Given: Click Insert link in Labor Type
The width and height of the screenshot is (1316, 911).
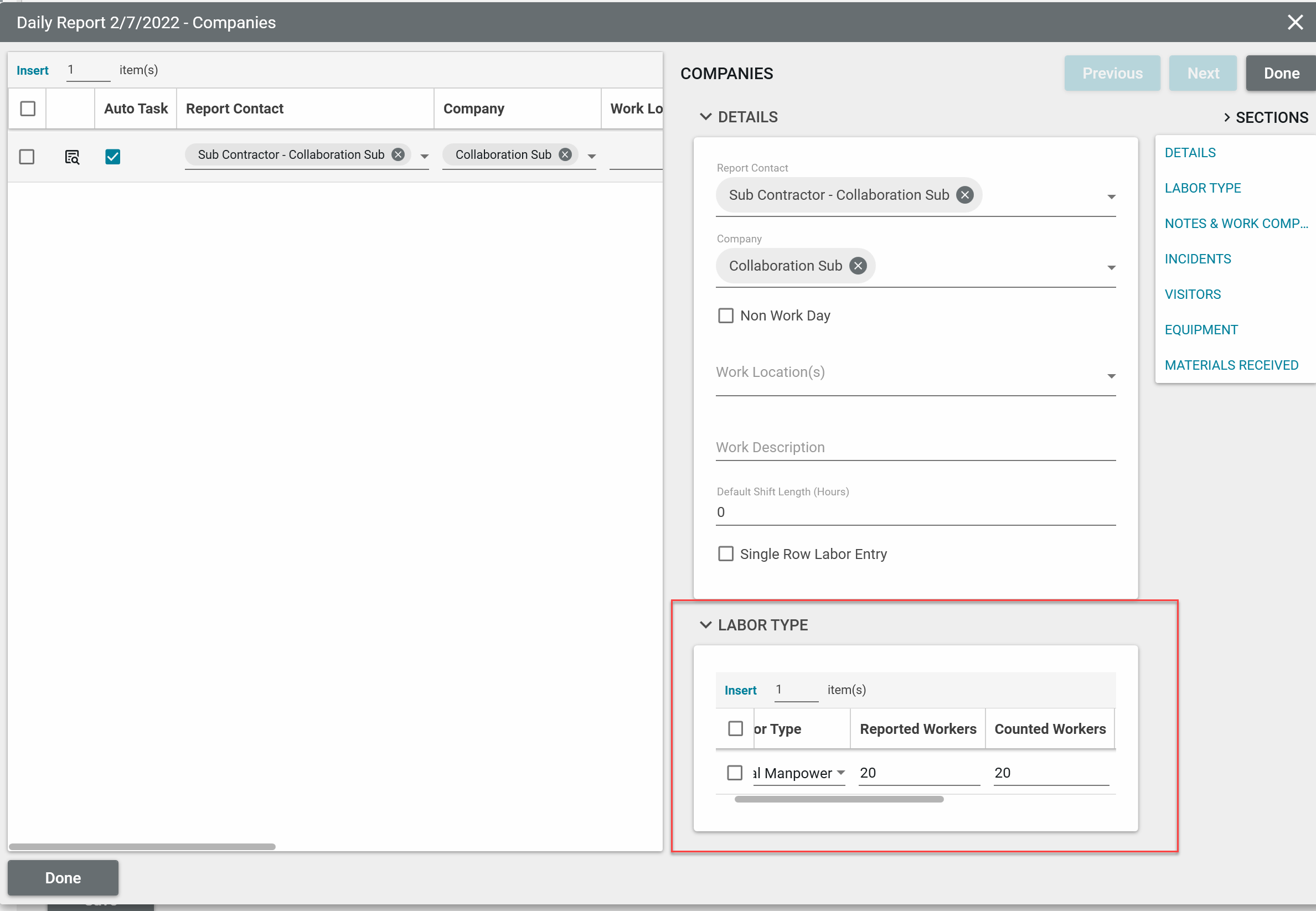Looking at the screenshot, I should pos(740,690).
